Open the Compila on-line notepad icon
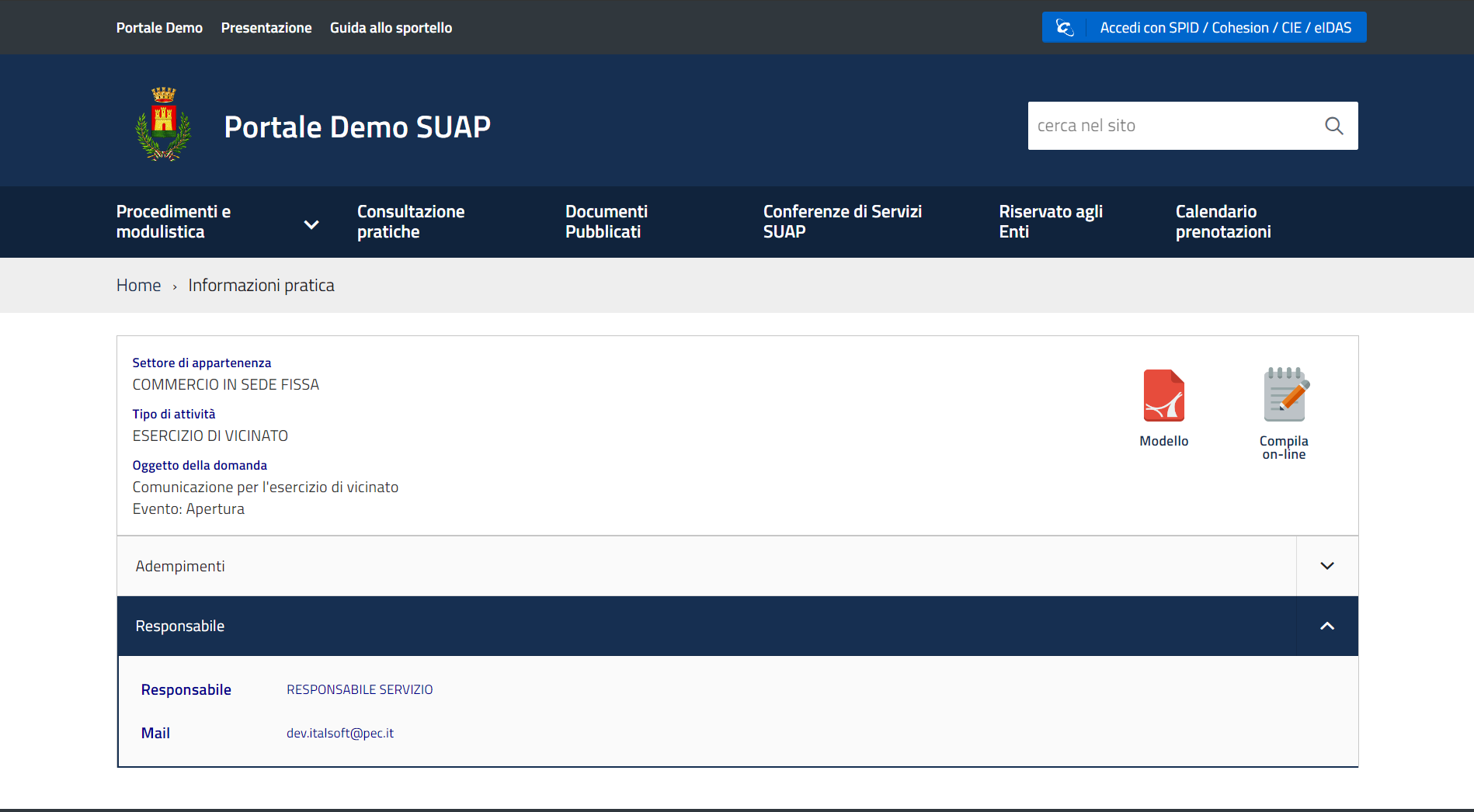1474x812 pixels. [x=1285, y=395]
